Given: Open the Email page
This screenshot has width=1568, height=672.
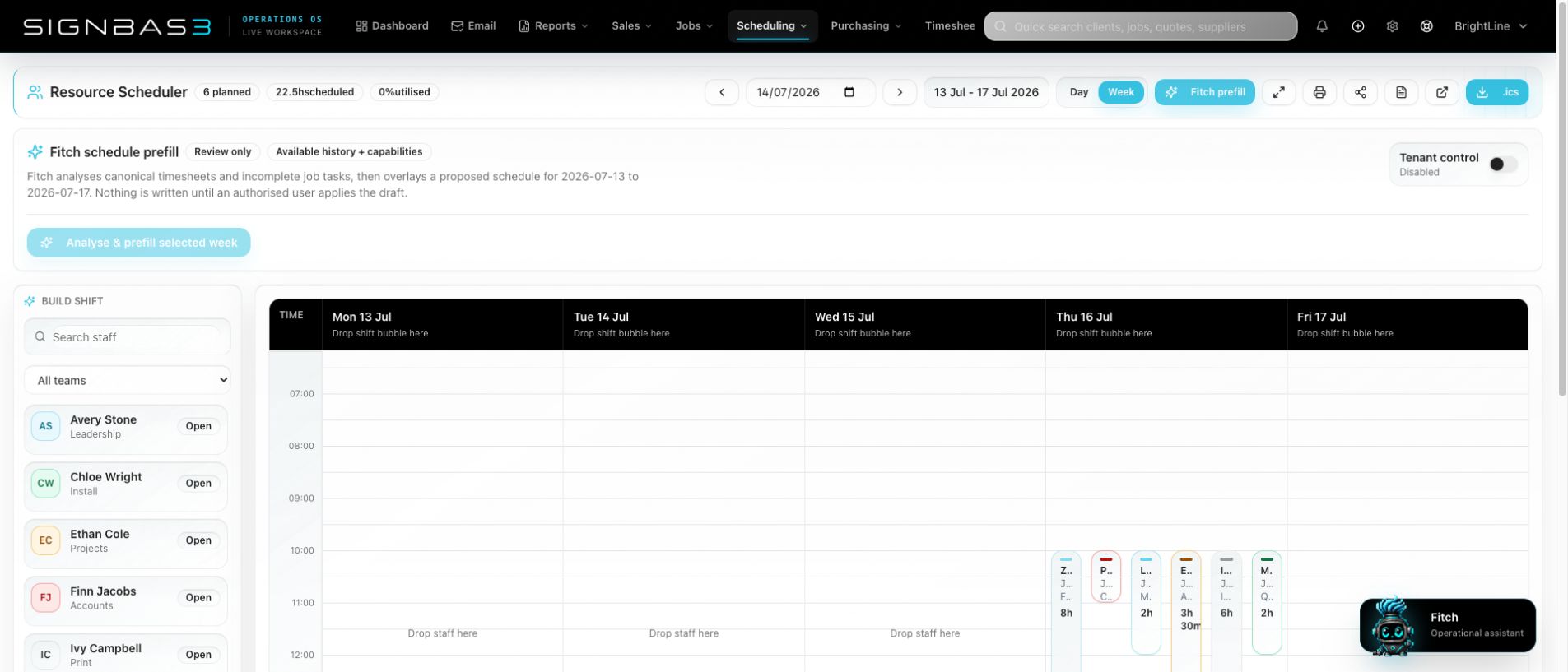Looking at the screenshot, I should [x=473, y=26].
